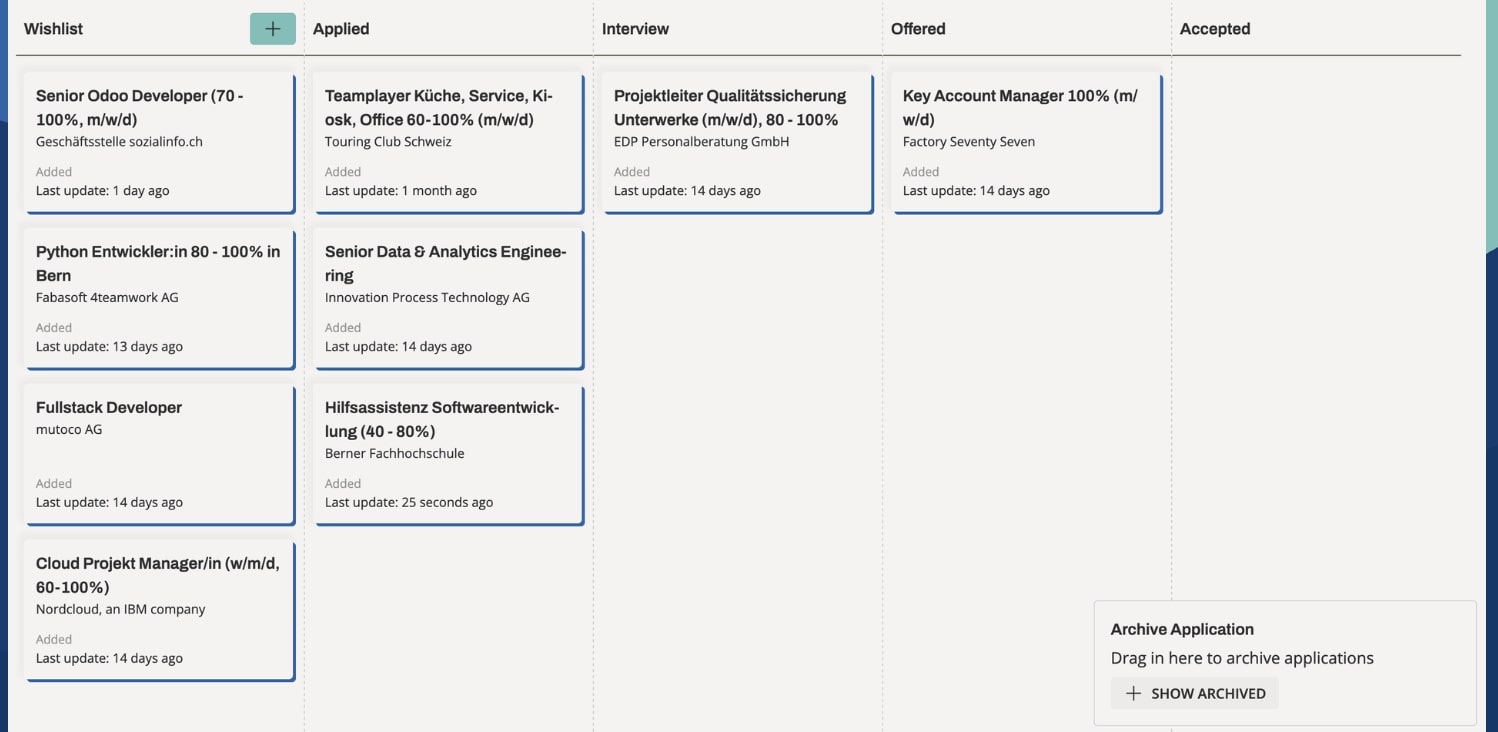Click the Applied column header
Screen dimensions: 1498x732
point(341,29)
